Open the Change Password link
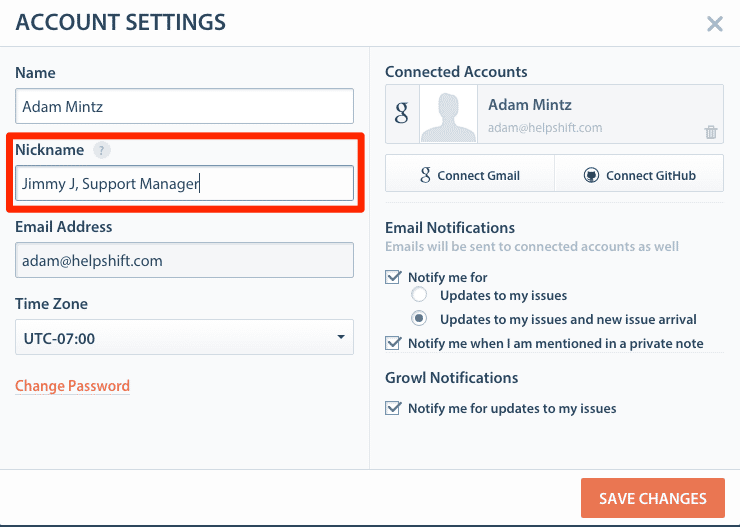 [x=72, y=386]
